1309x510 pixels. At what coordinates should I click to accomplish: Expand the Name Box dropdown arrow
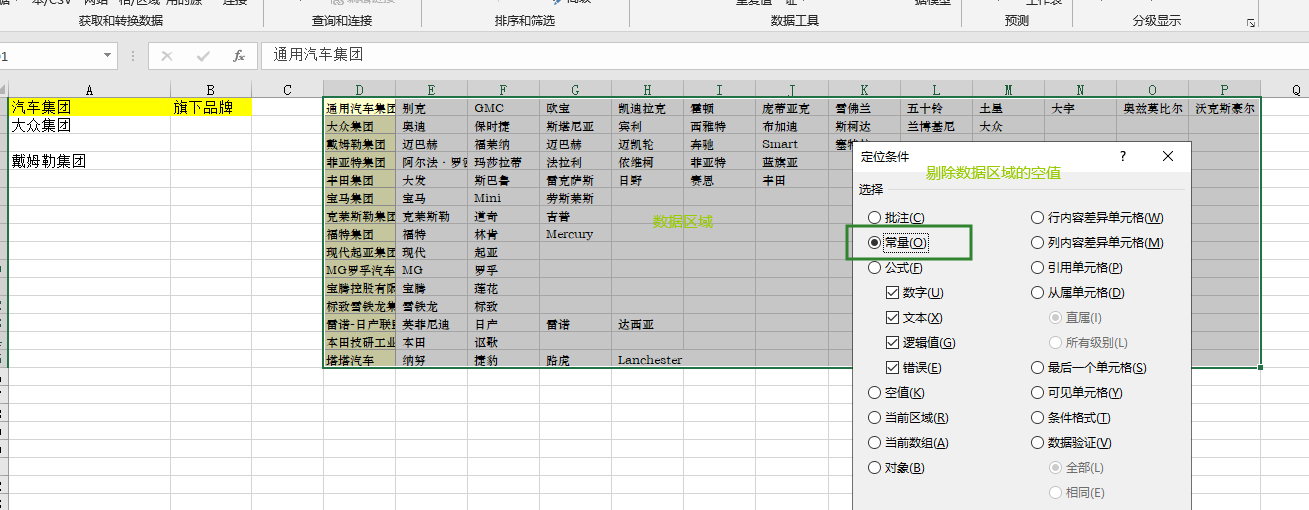point(108,56)
